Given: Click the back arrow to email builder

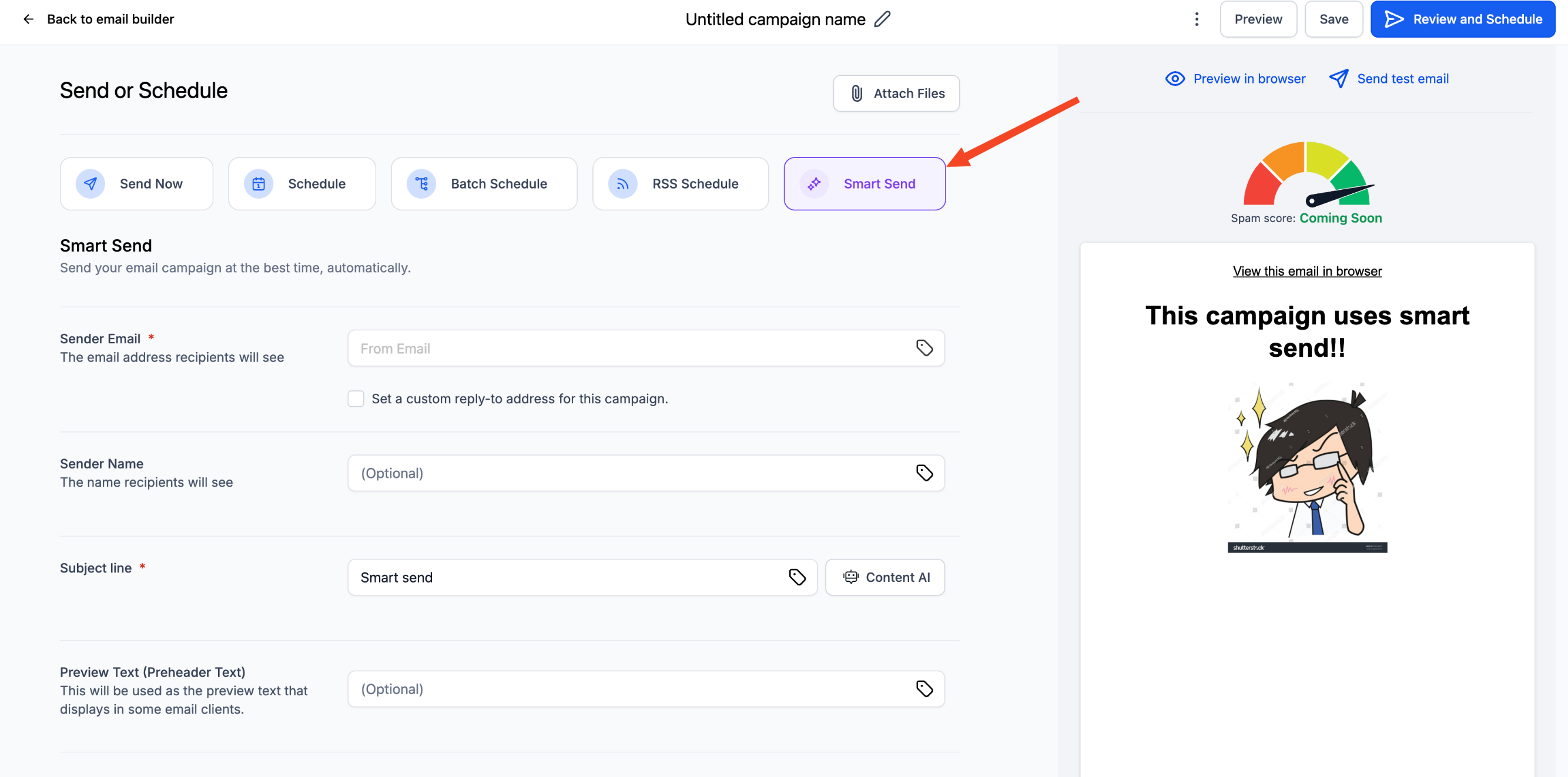Looking at the screenshot, I should coord(28,19).
